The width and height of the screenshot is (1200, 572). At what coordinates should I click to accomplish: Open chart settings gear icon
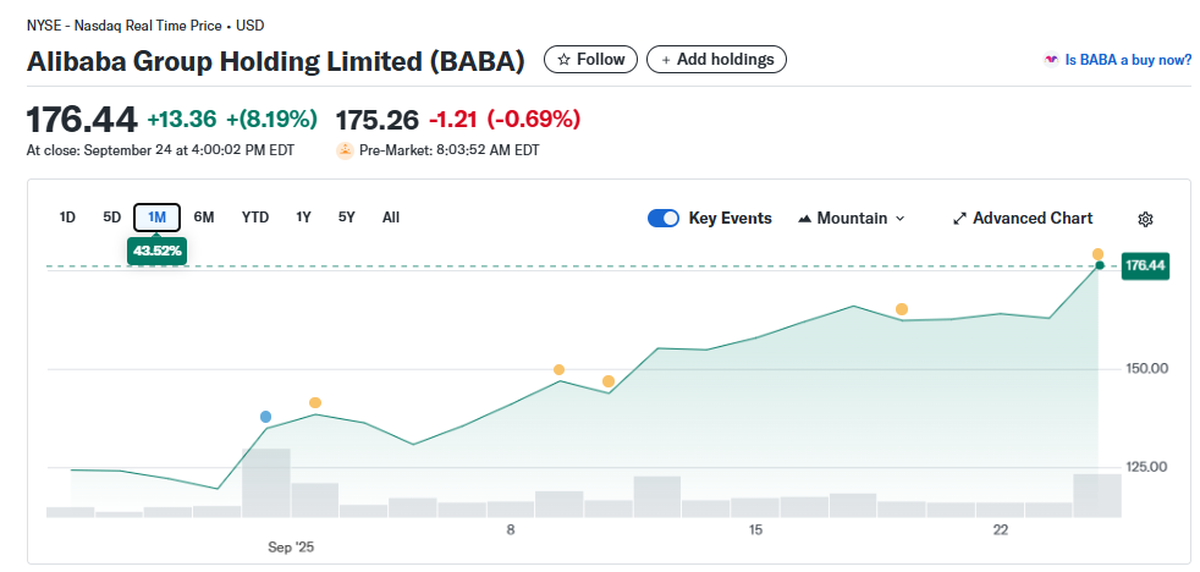tap(1146, 219)
